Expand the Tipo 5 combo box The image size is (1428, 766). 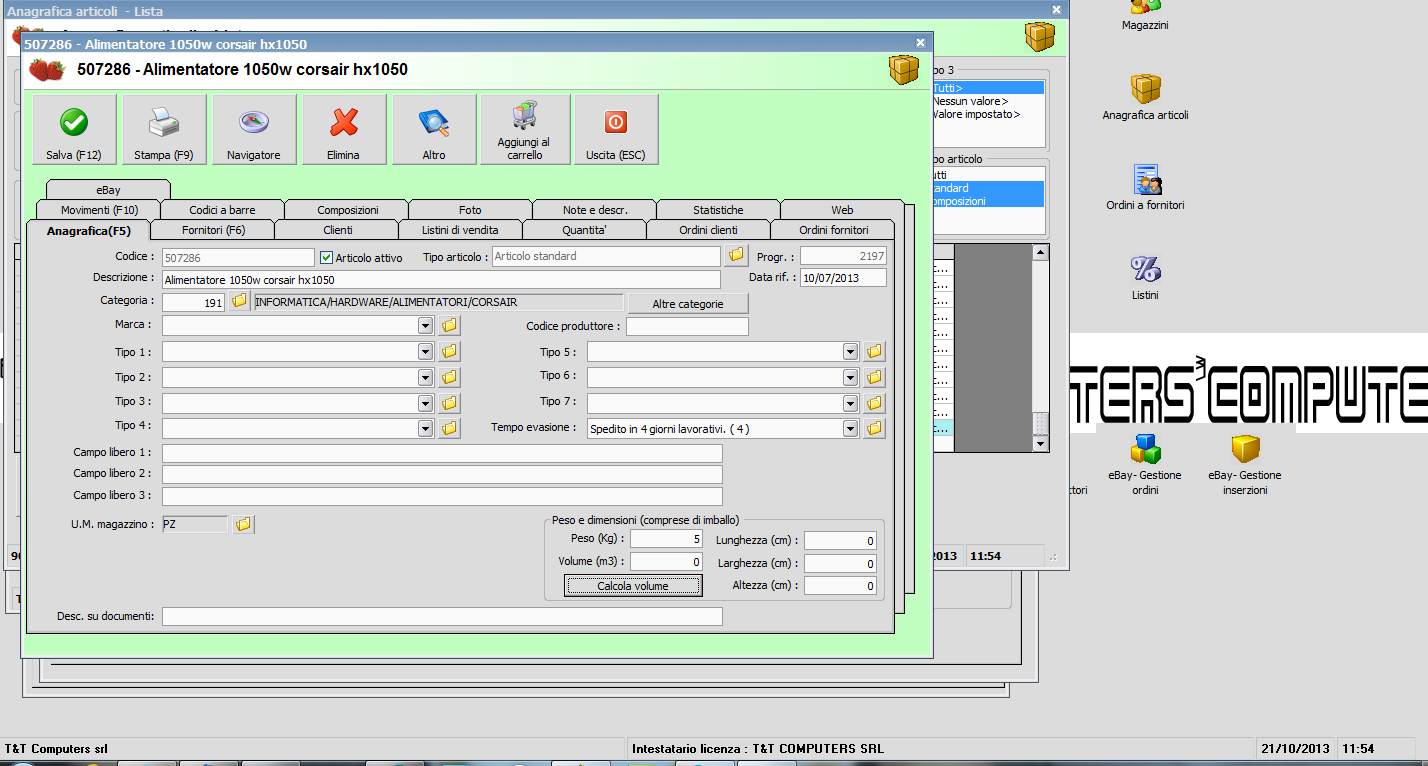[850, 352]
